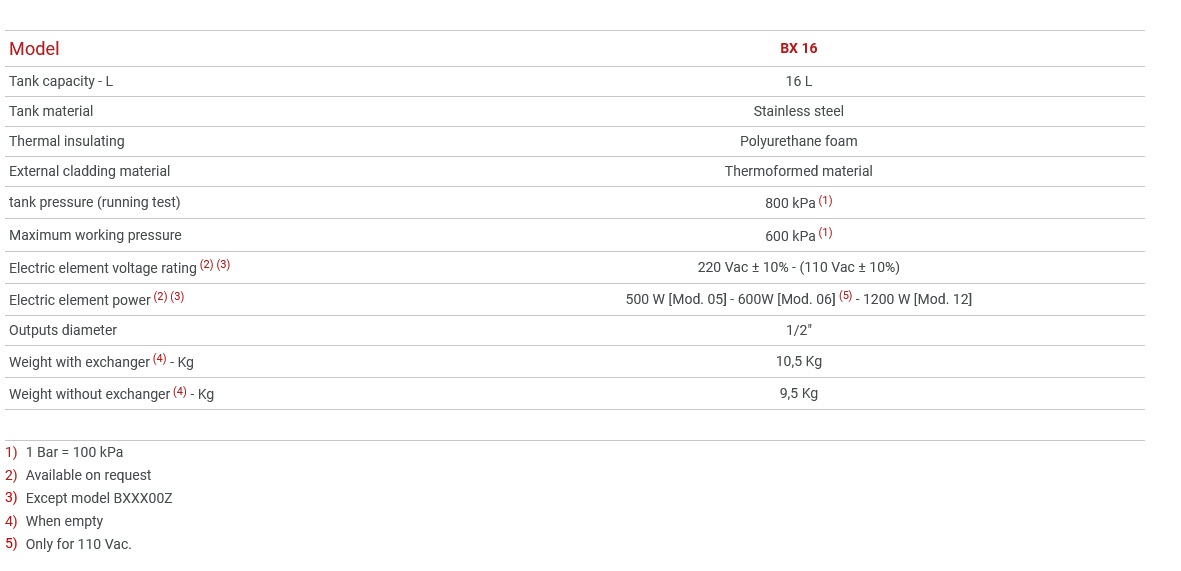1181x571 pixels.
Task: Click the "Only for 110 Vac." note
Action: point(78,544)
